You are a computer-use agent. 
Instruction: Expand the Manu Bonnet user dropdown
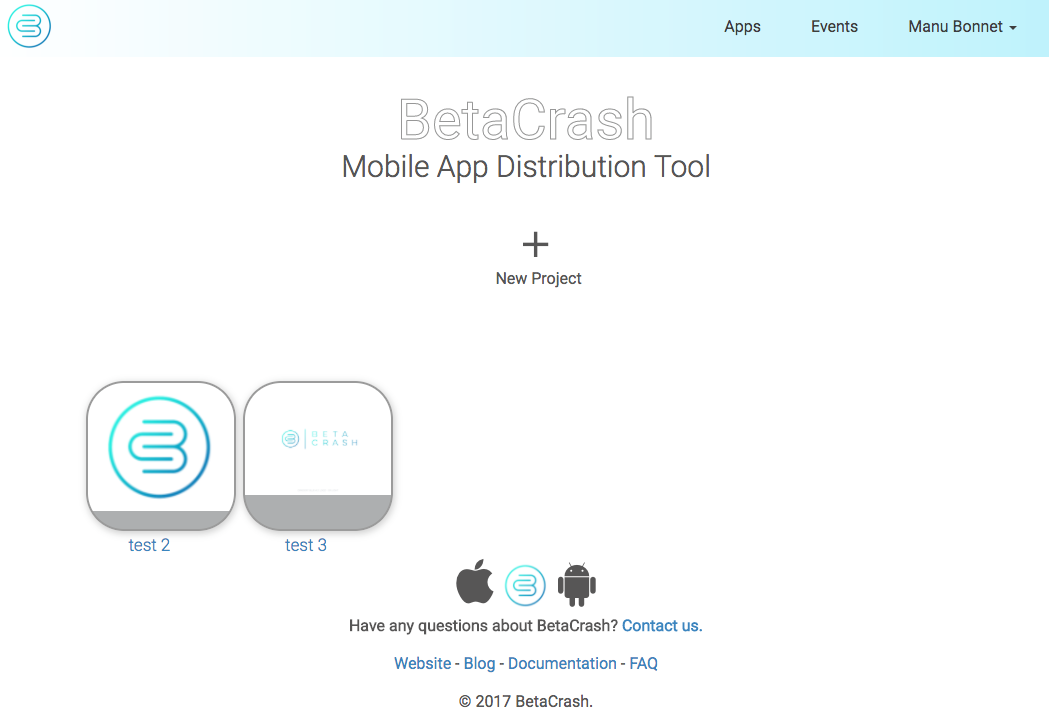[x=962, y=27]
